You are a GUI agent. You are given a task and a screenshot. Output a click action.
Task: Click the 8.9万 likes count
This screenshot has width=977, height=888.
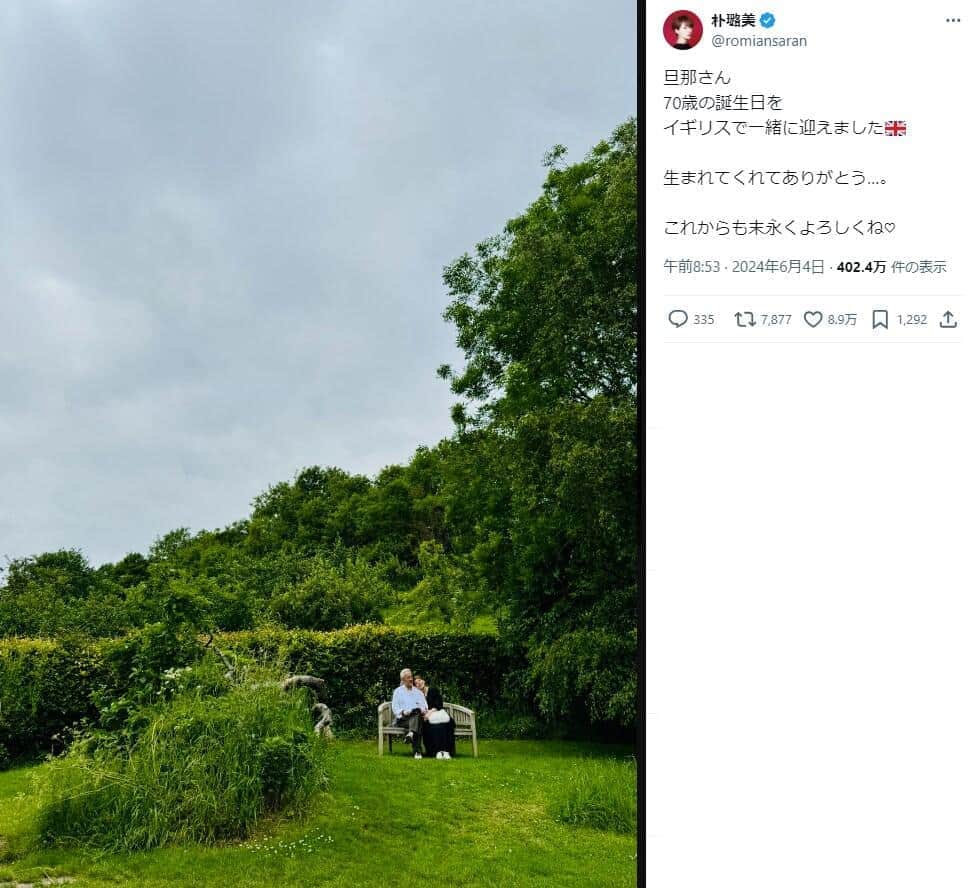pos(842,320)
